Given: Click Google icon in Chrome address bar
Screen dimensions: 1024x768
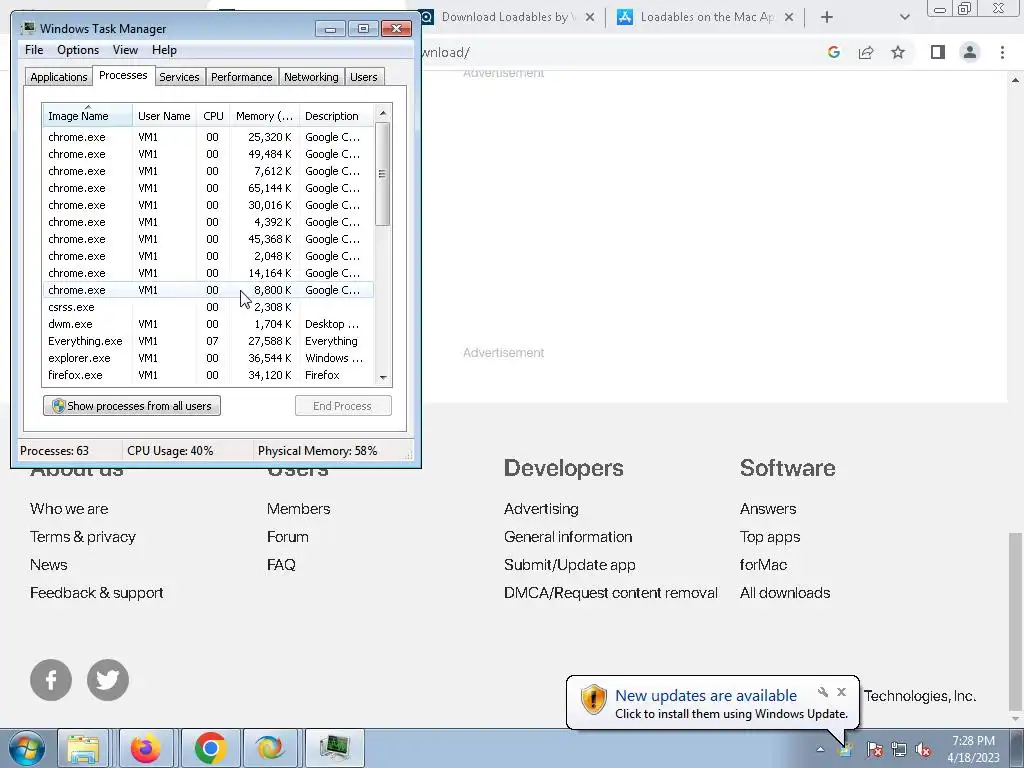Looking at the screenshot, I should pyautogui.click(x=833, y=52).
